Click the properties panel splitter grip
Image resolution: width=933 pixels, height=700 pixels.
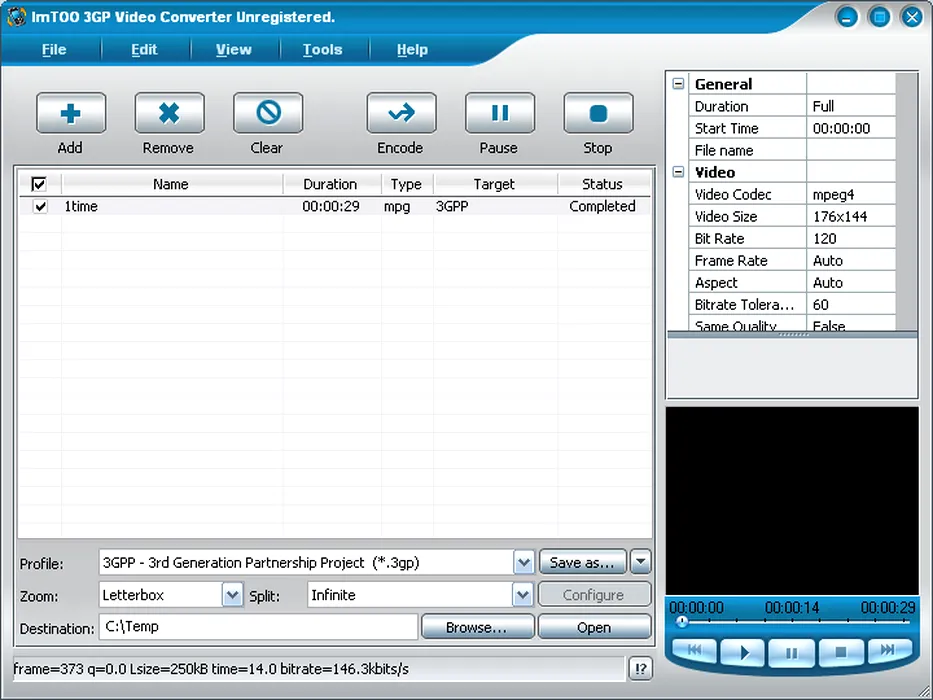point(793,335)
